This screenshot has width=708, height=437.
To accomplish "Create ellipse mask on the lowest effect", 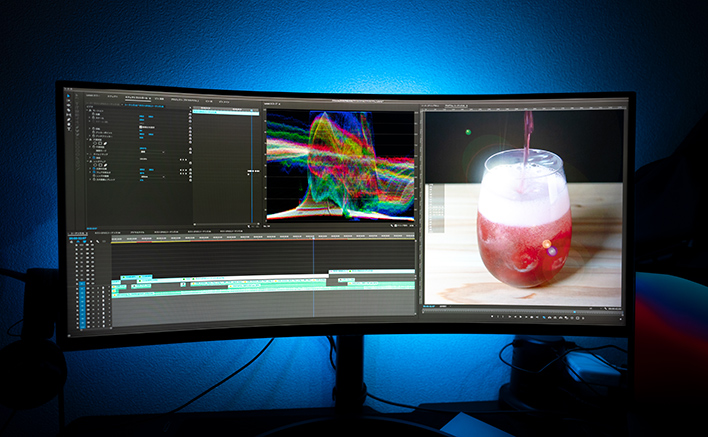I will click(x=95, y=165).
